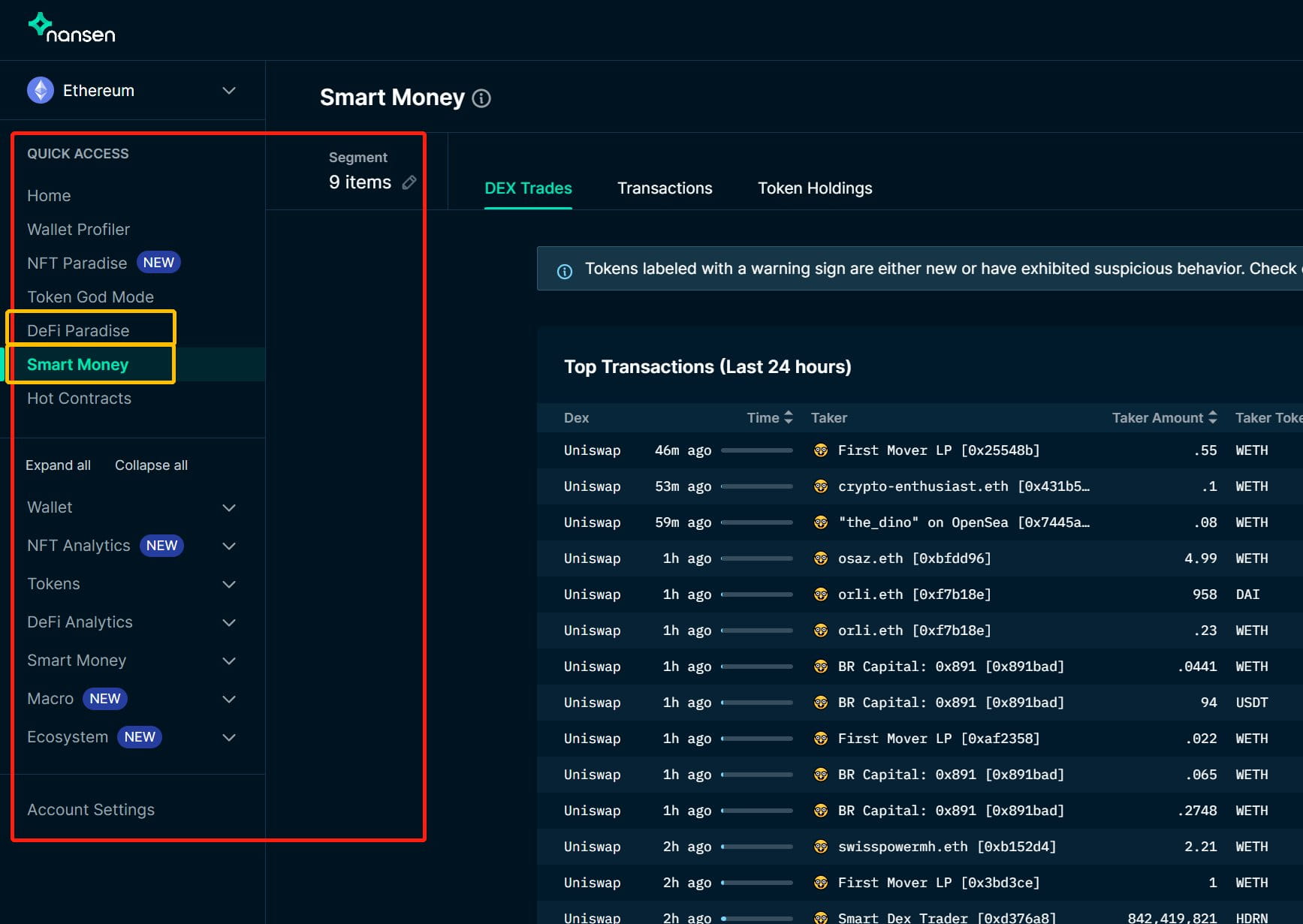1303x924 pixels.
Task: Expand the Wallet section chevron
Action: point(229,507)
